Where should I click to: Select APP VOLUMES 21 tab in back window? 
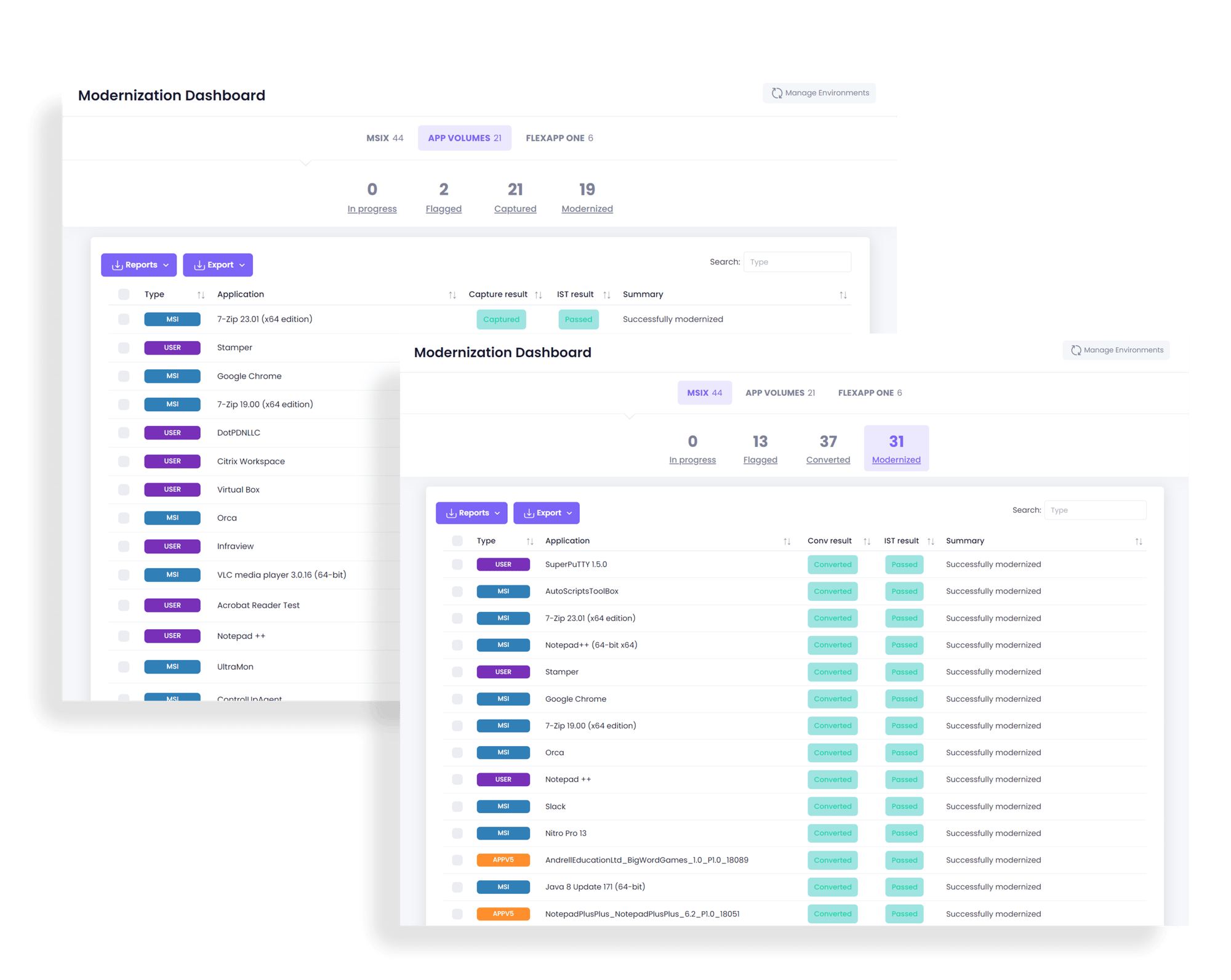point(465,138)
